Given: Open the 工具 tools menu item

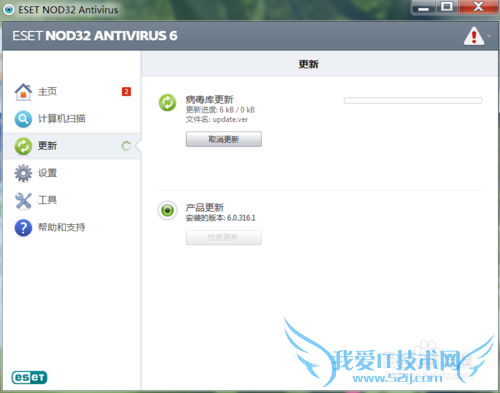Looking at the screenshot, I should [x=72, y=200].
